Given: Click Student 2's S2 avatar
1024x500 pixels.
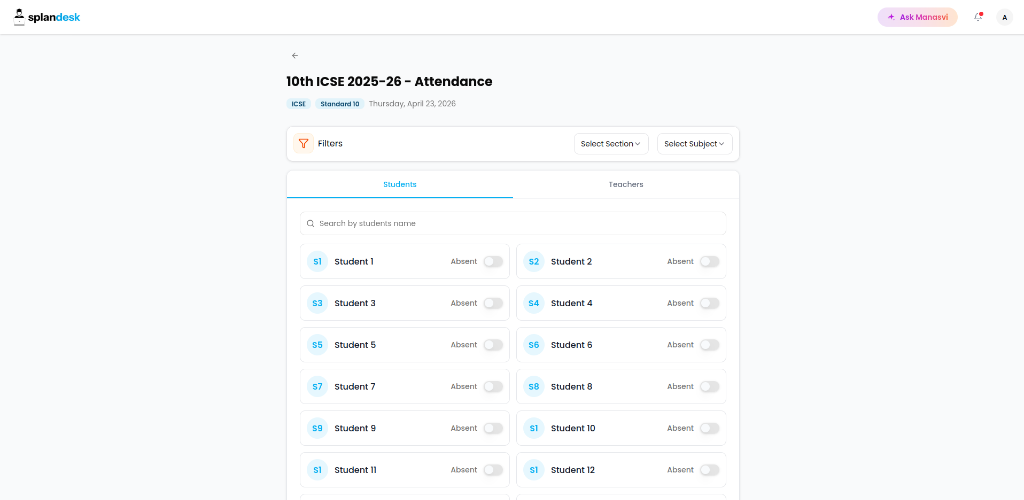Looking at the screenshot, I should pyautogui.click(x=534, y=262).
